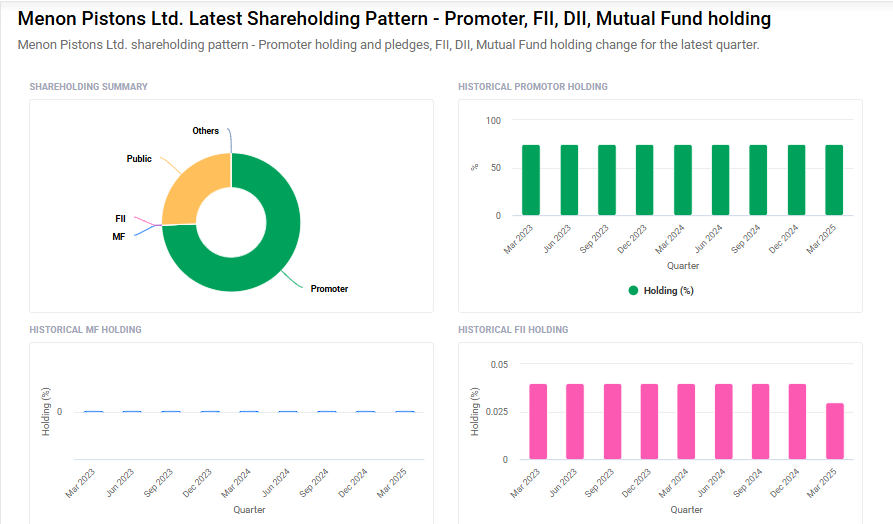
Task: Click the Shareholding Summary heading
Action: point(88,87)
